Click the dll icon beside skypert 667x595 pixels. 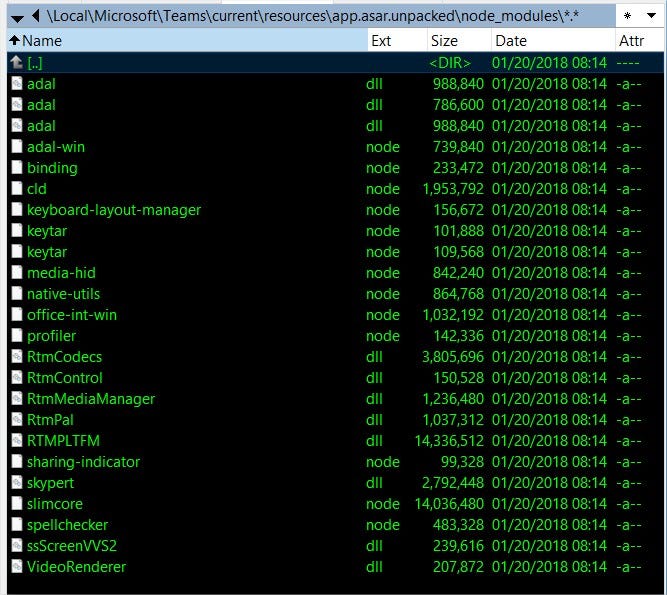click(x=17, y=482)
